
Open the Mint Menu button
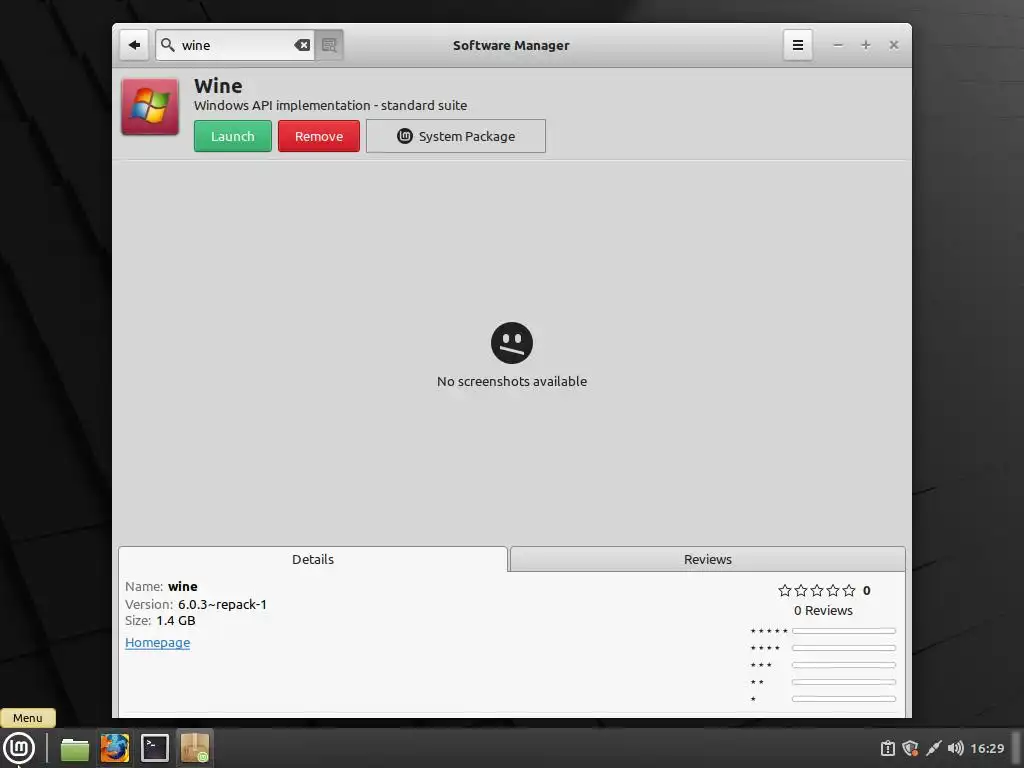point(19,748)
